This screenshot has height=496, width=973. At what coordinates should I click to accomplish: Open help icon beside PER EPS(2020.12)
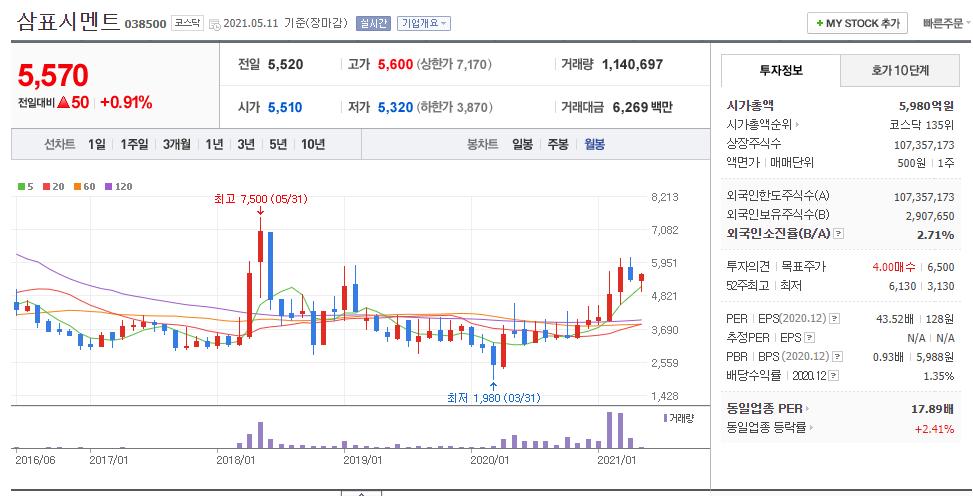[835, 318]
